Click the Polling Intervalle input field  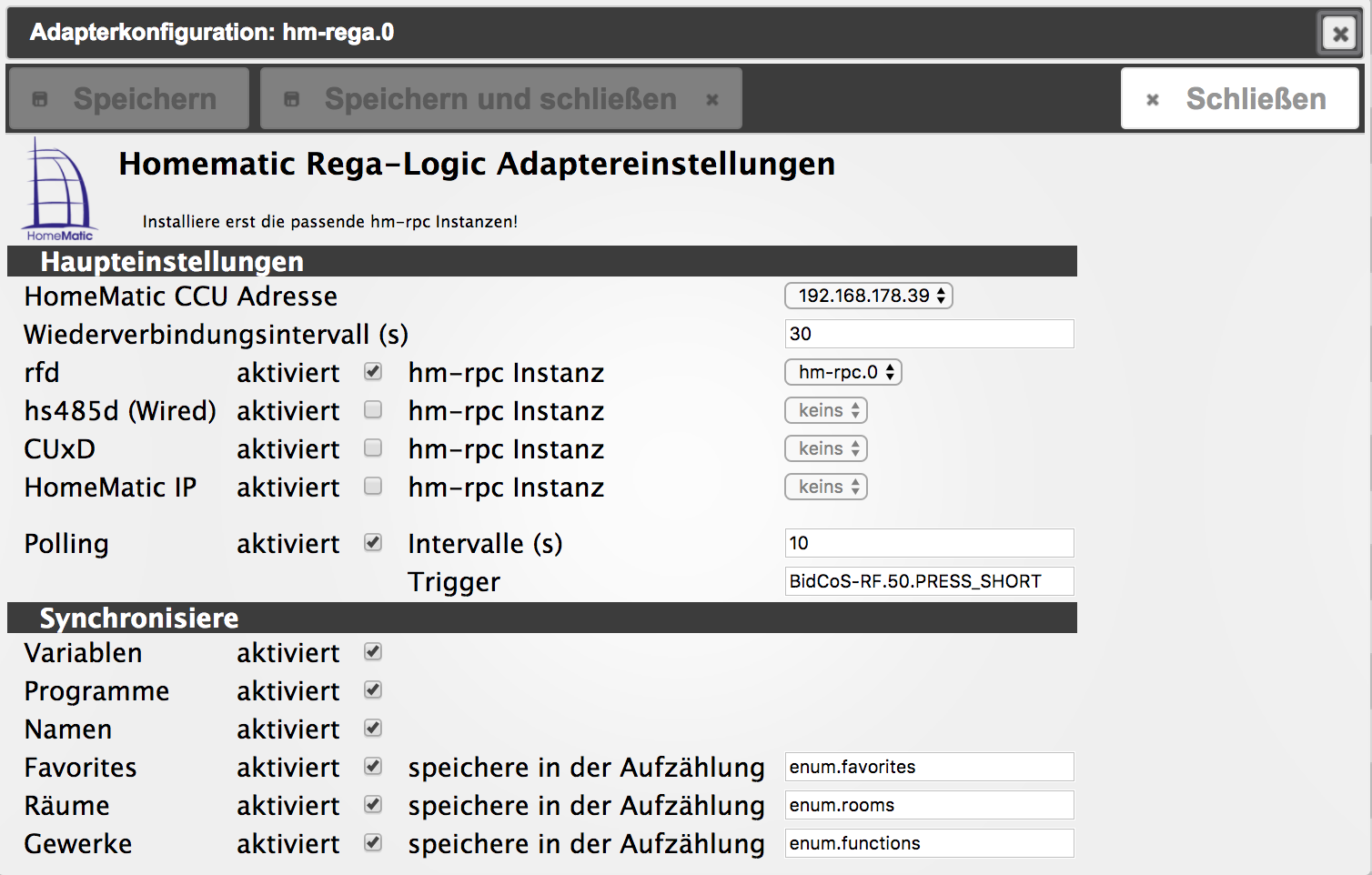(929, 543)
